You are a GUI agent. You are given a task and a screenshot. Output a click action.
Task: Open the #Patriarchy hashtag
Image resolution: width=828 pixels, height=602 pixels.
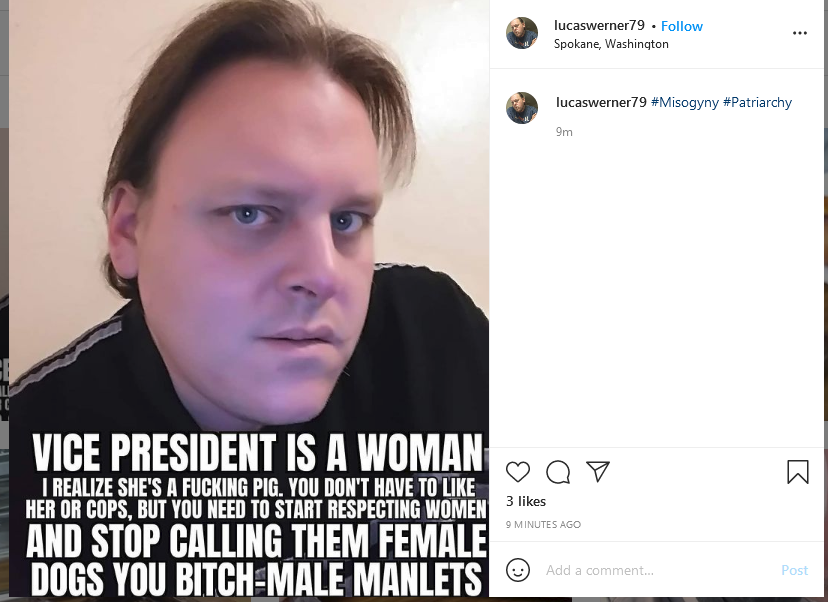757,102
